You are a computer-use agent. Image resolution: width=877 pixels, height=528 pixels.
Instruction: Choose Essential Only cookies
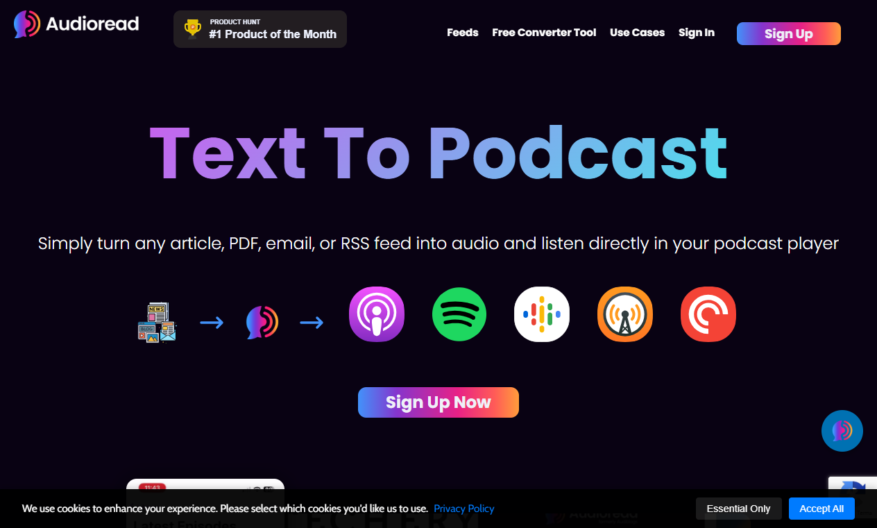pos(738,508)
